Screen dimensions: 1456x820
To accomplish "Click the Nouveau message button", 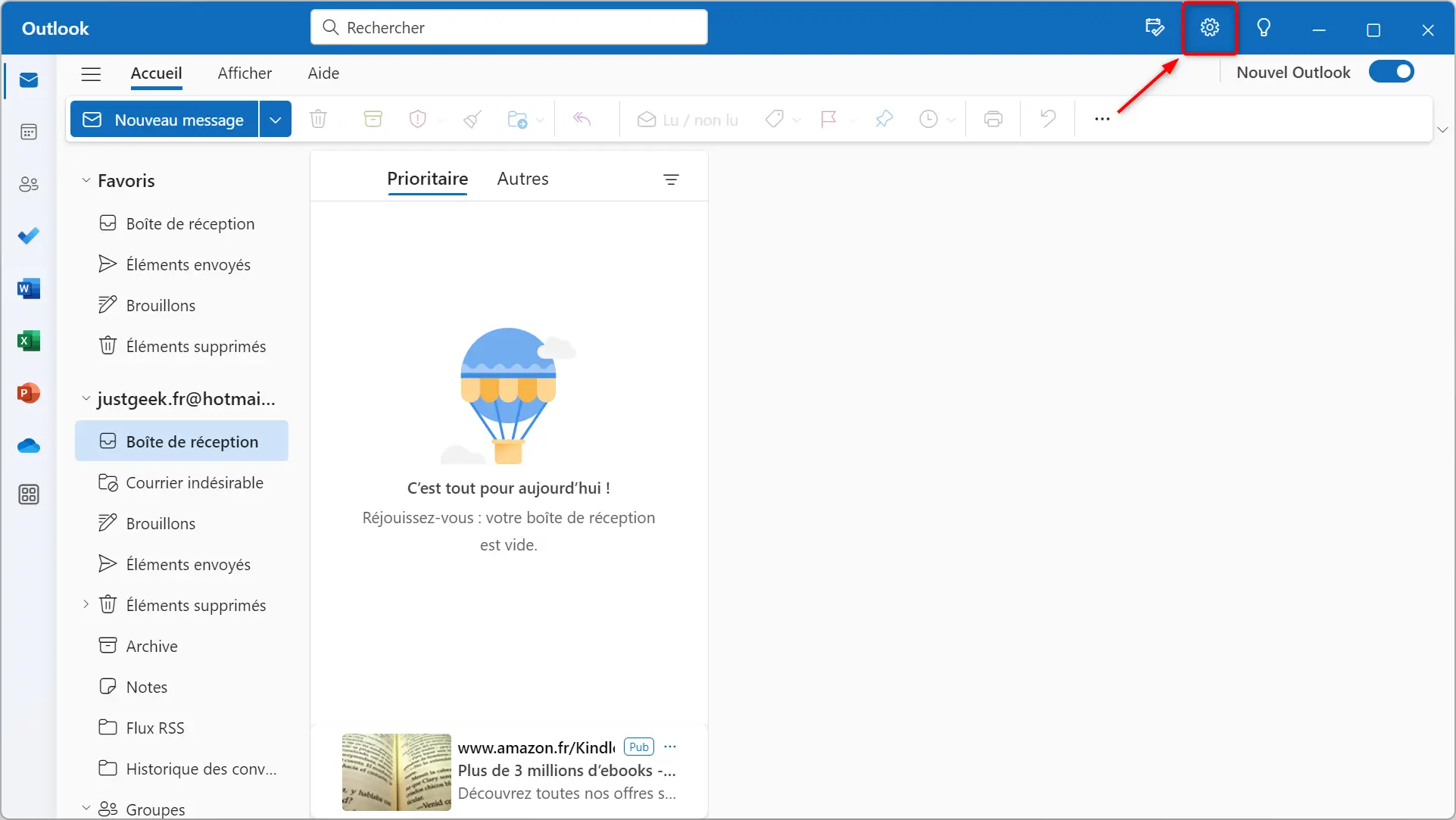I will pos(164,120).
